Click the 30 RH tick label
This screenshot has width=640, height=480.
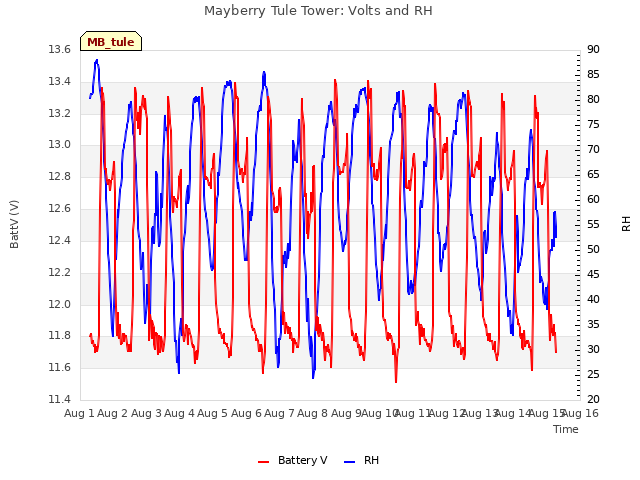point(593,349)
